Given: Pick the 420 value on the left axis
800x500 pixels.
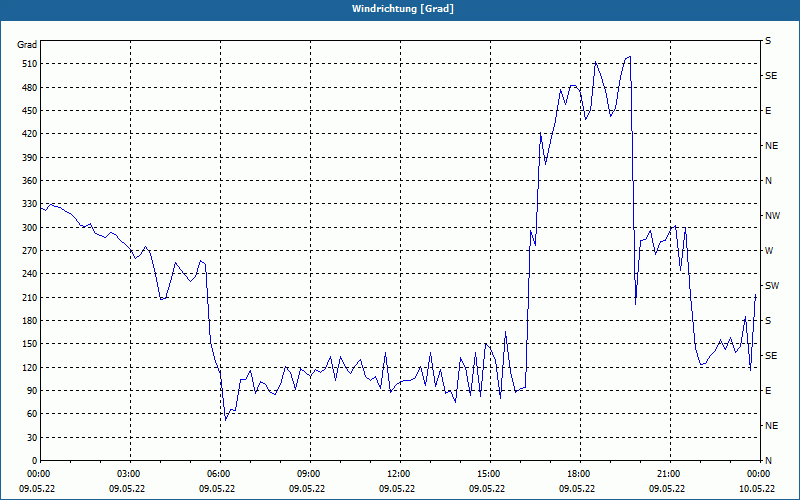Looking at the screenshot, I should coord(29,134).
